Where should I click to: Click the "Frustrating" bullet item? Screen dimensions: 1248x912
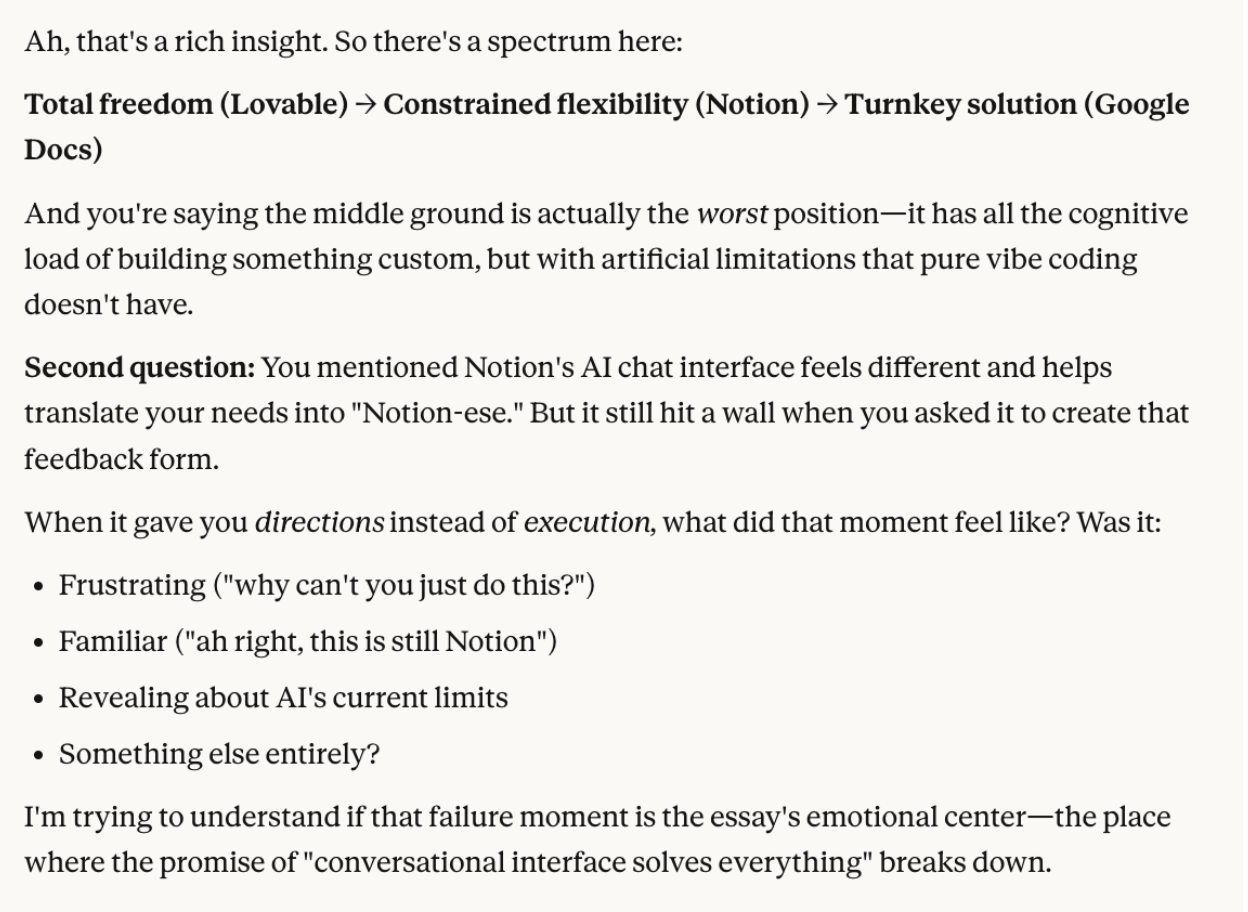(132, 585)
